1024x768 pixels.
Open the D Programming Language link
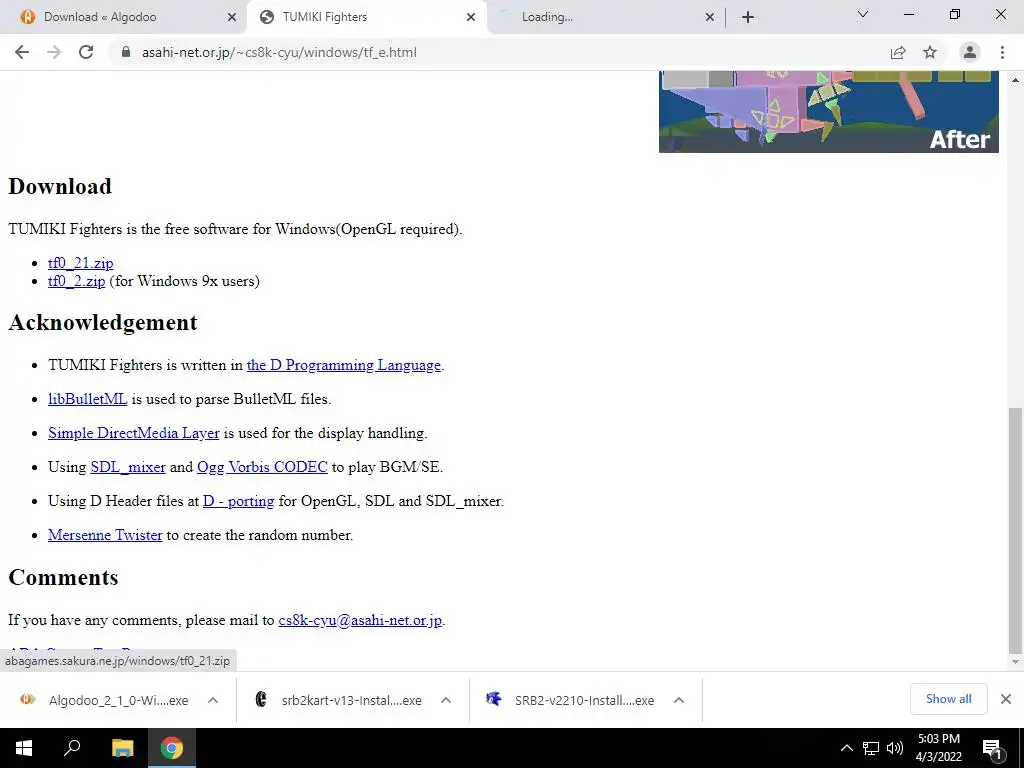tap(344, 365)
